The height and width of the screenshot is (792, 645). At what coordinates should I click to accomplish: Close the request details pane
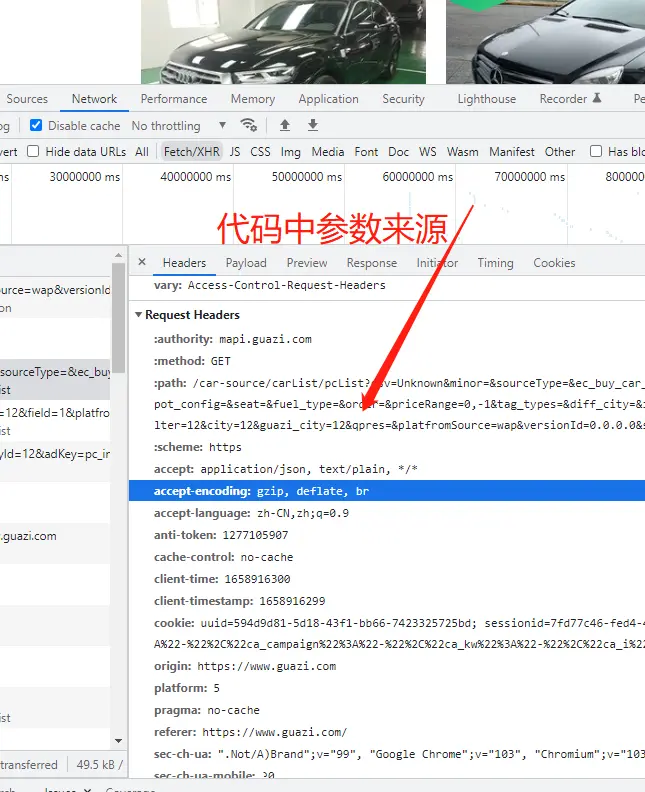pyautogui.click(x=142, y=262)
